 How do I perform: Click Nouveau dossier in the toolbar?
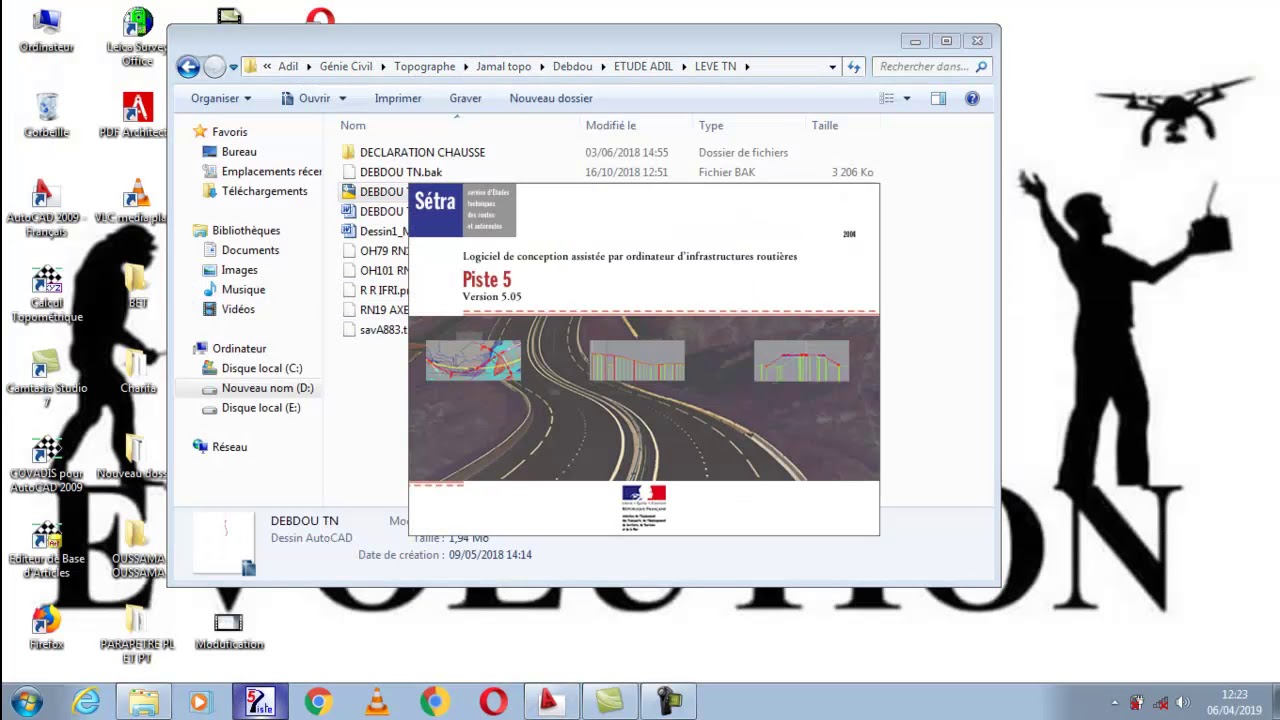tap(551, 98)
